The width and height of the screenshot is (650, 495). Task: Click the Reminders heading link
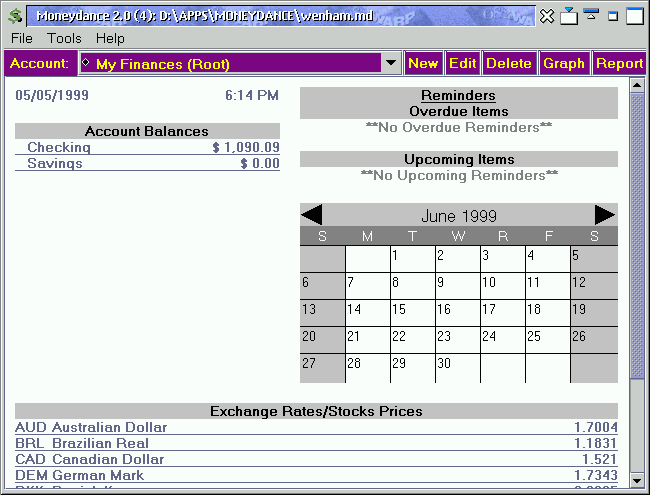(x=458, y=95)
